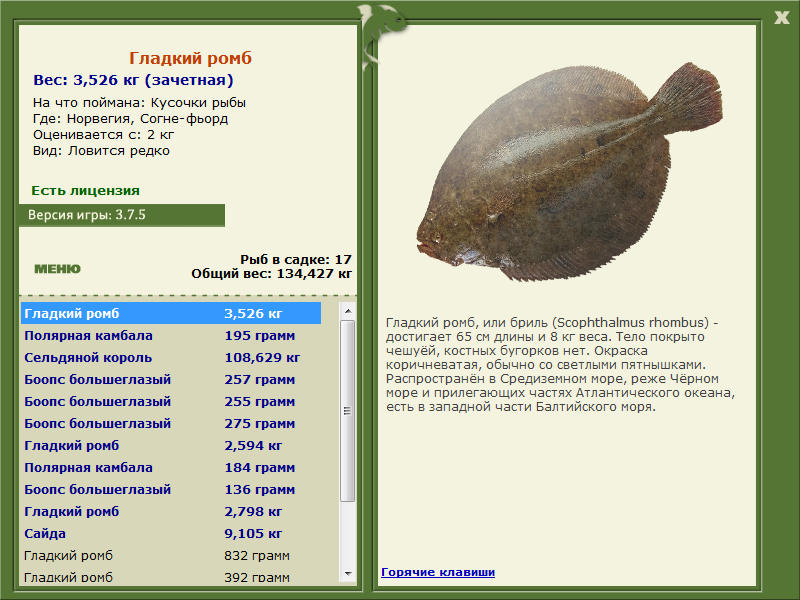The image size is (800, 600).
Task: Select Сайда 9,105 кг row
Action: click(171, 534)
